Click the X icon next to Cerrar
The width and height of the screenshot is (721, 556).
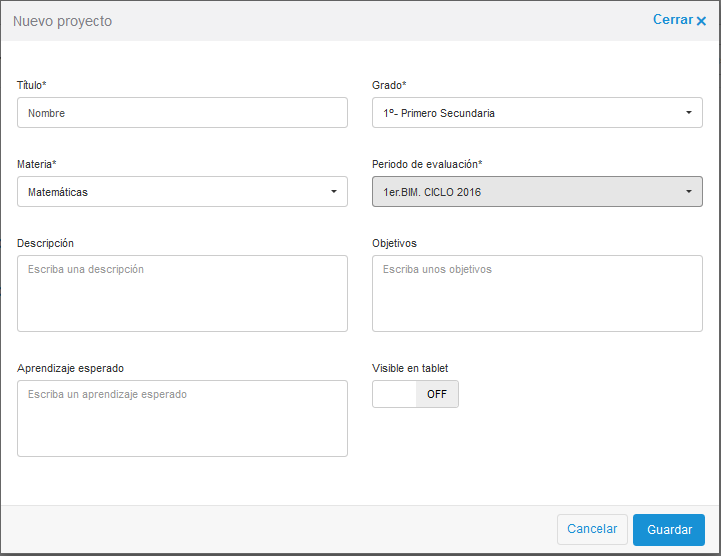[701, 21]
